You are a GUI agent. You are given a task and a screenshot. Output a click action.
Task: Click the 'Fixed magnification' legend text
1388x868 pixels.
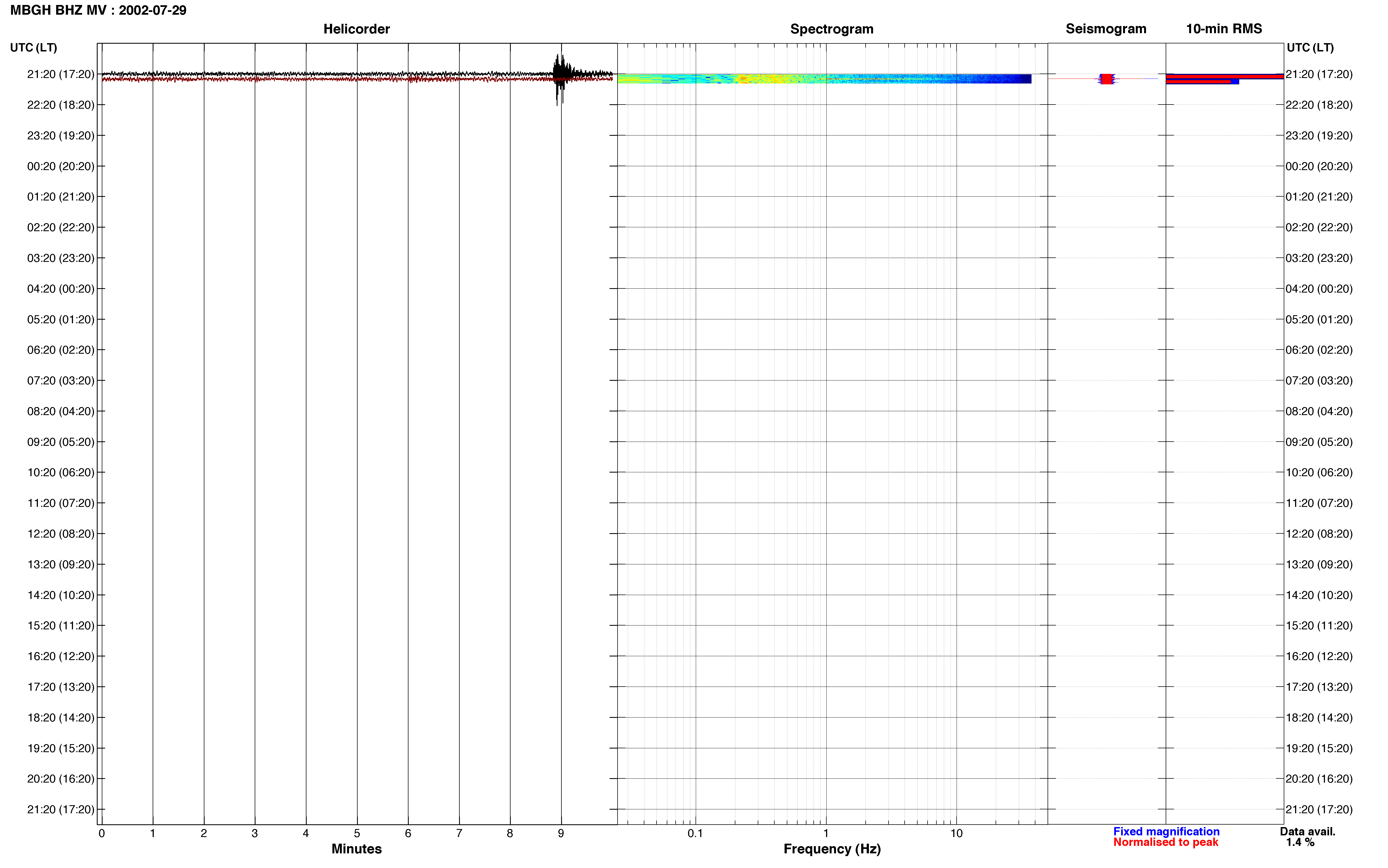click(1166, 831)
